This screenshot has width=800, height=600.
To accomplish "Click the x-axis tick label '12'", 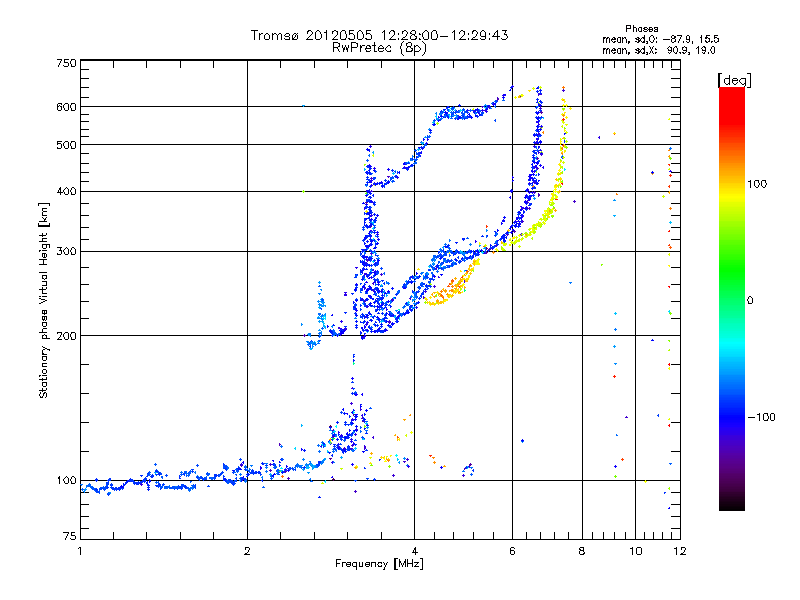I will pyautogui.click(x=680, y=551).
